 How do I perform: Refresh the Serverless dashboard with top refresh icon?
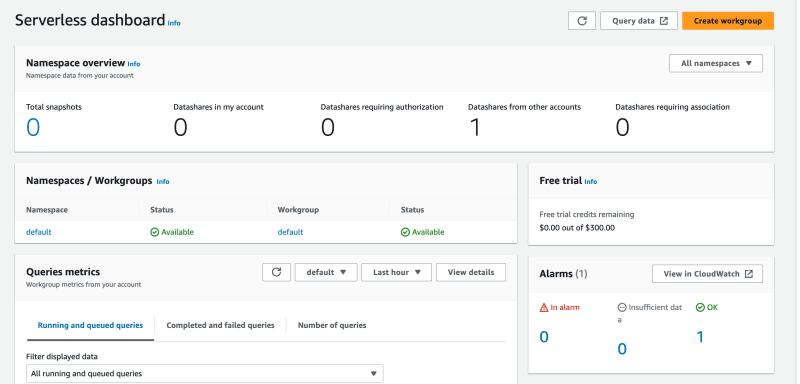click(x=582, y=21)
